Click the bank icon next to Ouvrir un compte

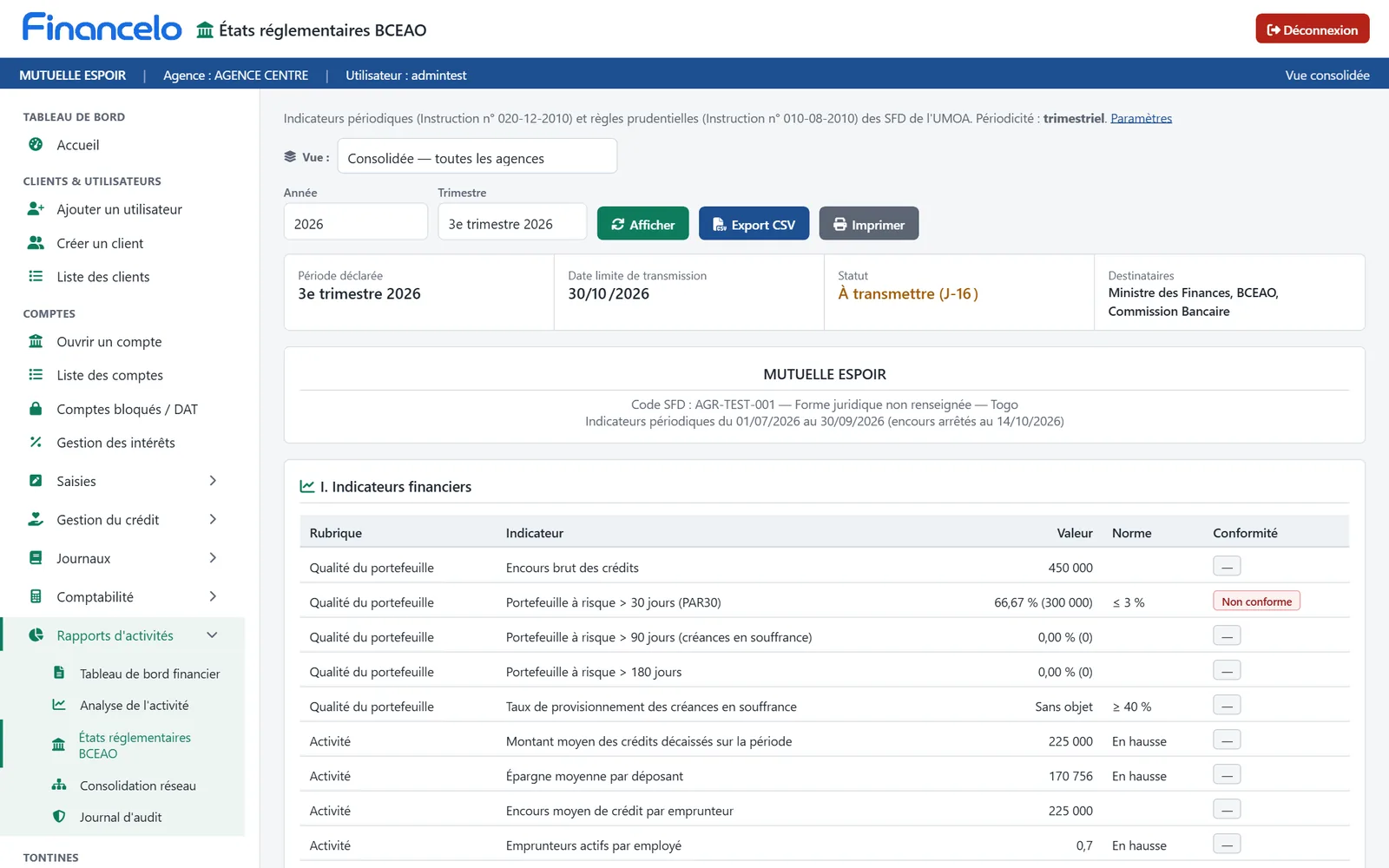coord(36,342)
